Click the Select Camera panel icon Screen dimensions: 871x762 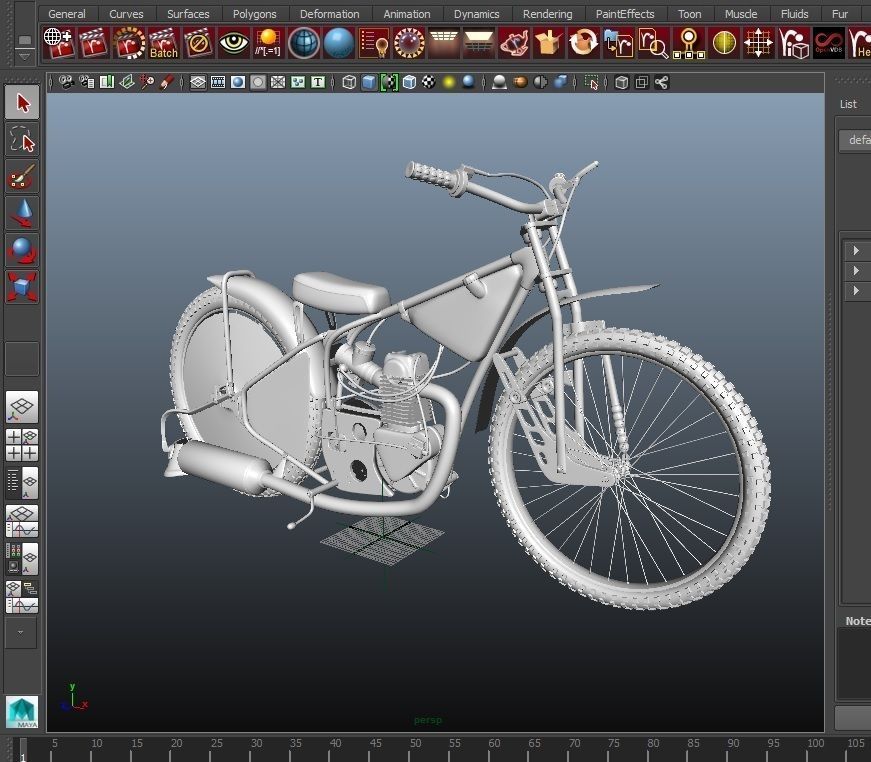pyautogui.click(x=67, y=83)
